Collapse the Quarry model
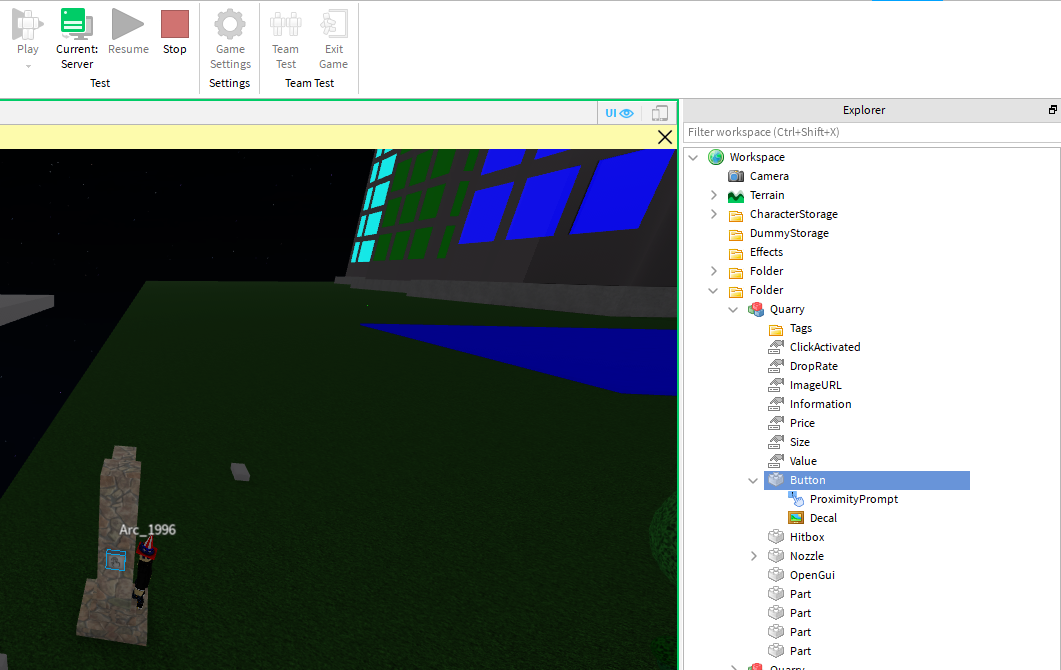 pyautogui.click(x=733, y=309)
